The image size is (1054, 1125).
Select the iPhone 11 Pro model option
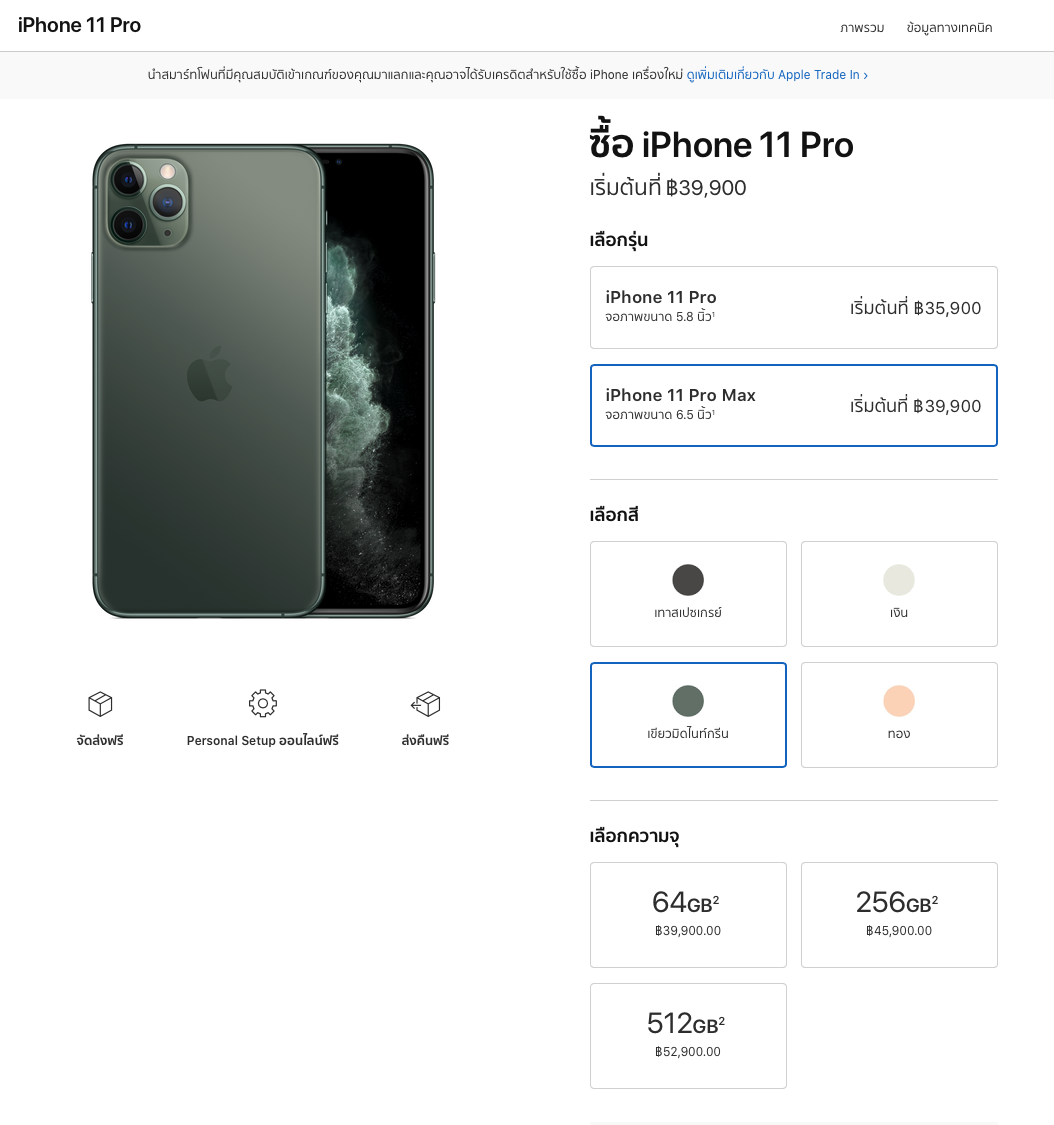click(x=793, y=307)
